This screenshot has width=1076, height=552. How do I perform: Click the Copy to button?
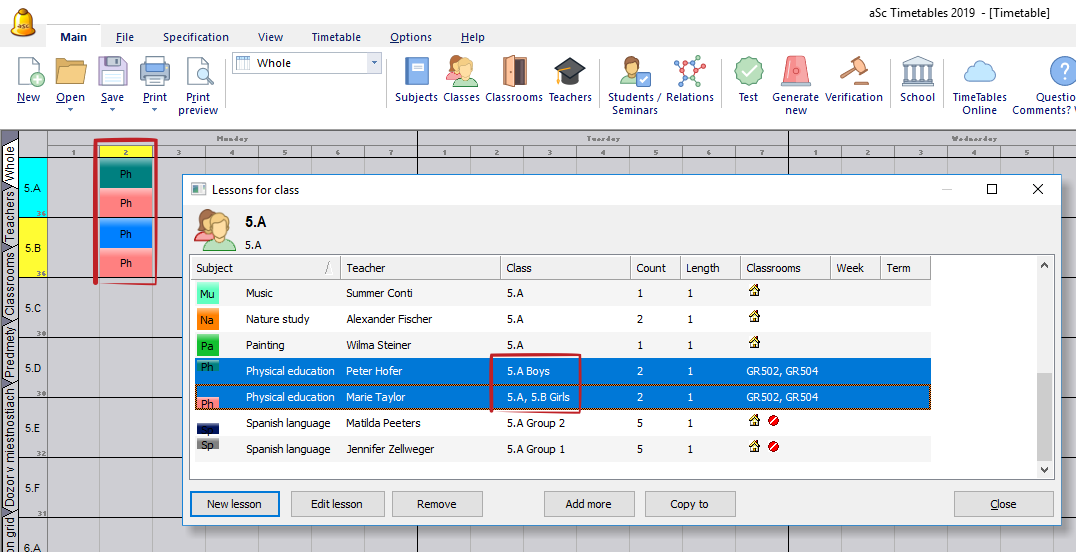coord(690,504)
